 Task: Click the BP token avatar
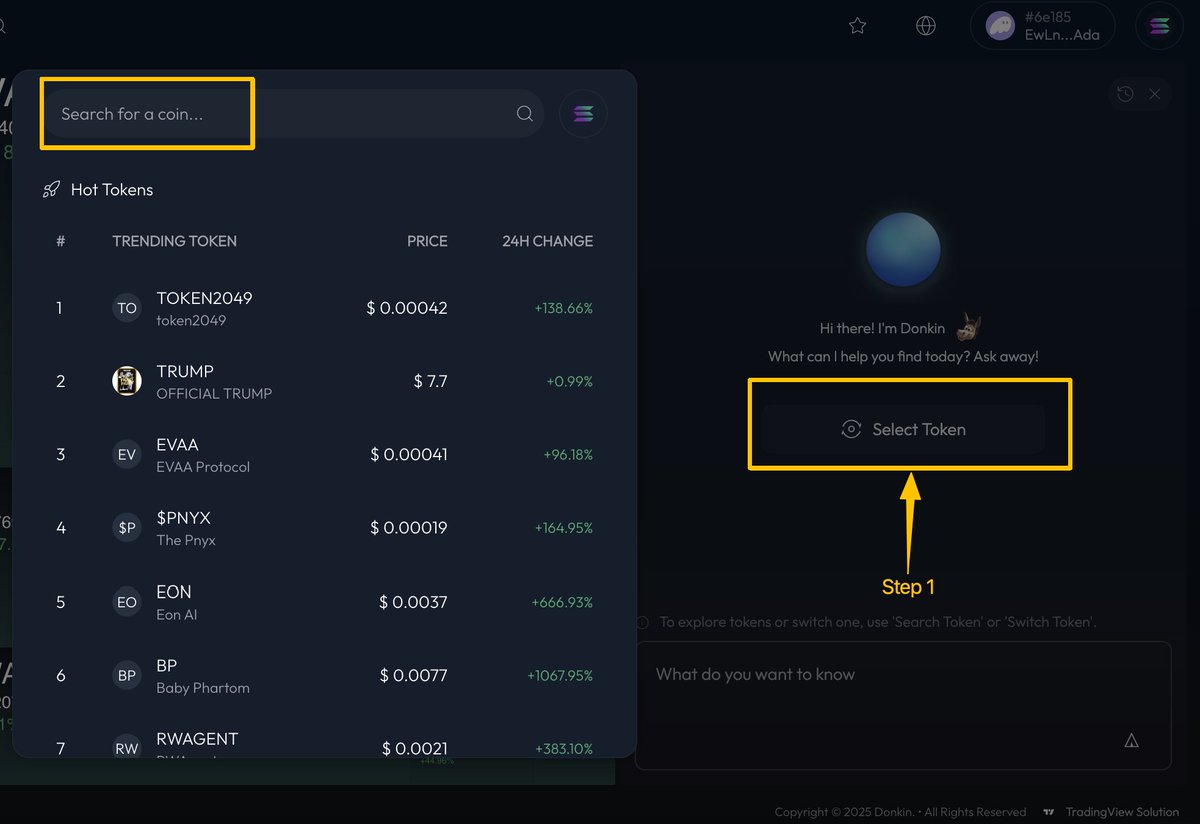(x=127, y=675)
